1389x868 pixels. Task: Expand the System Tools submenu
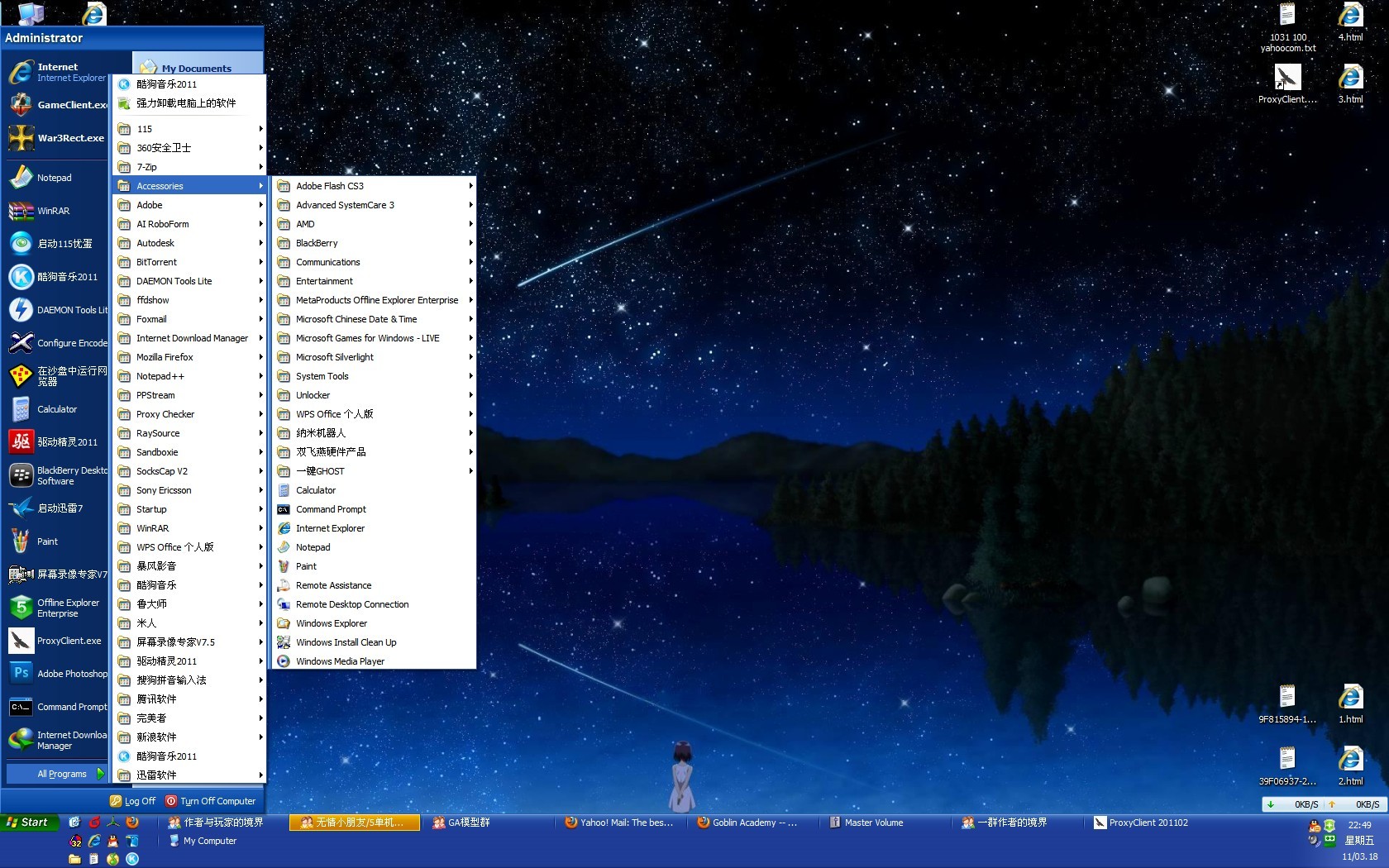pyautogui.click(x=375, y=376)
